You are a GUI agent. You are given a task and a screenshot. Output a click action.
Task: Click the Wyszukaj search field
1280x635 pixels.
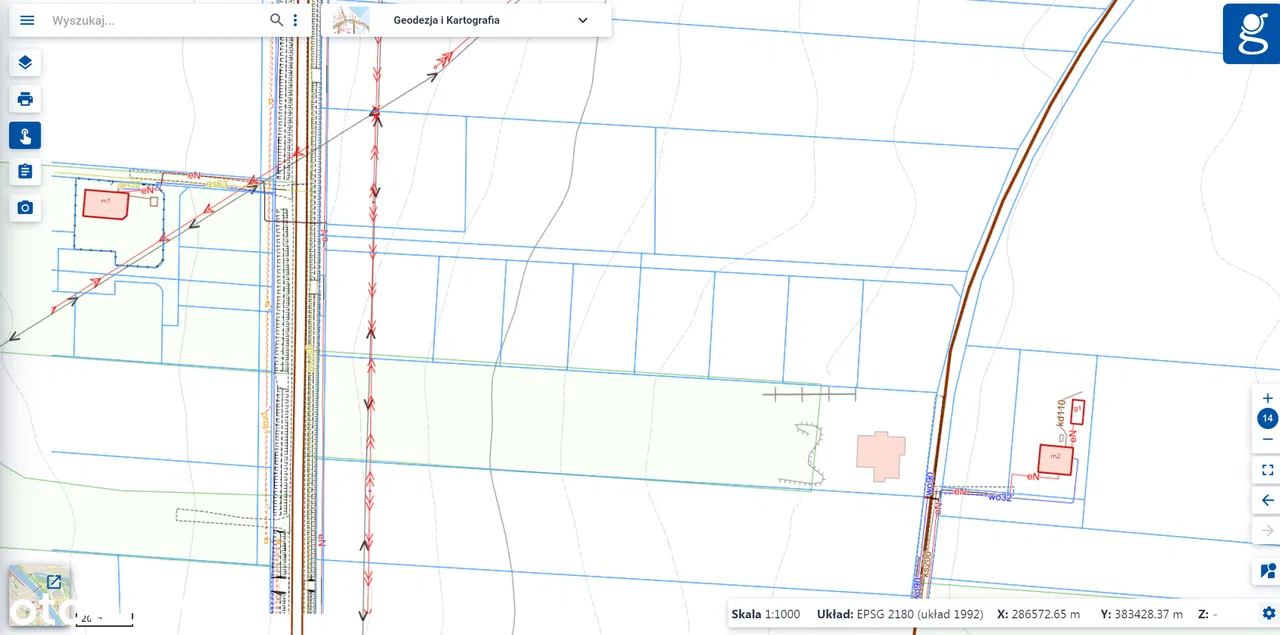[x=155, y=20]
